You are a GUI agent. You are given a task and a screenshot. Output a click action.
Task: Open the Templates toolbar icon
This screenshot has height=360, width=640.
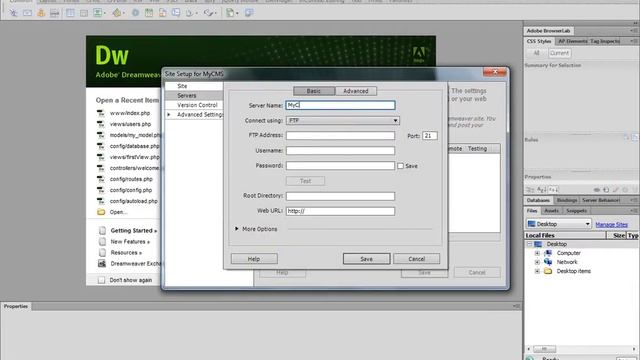pos(231,13)
